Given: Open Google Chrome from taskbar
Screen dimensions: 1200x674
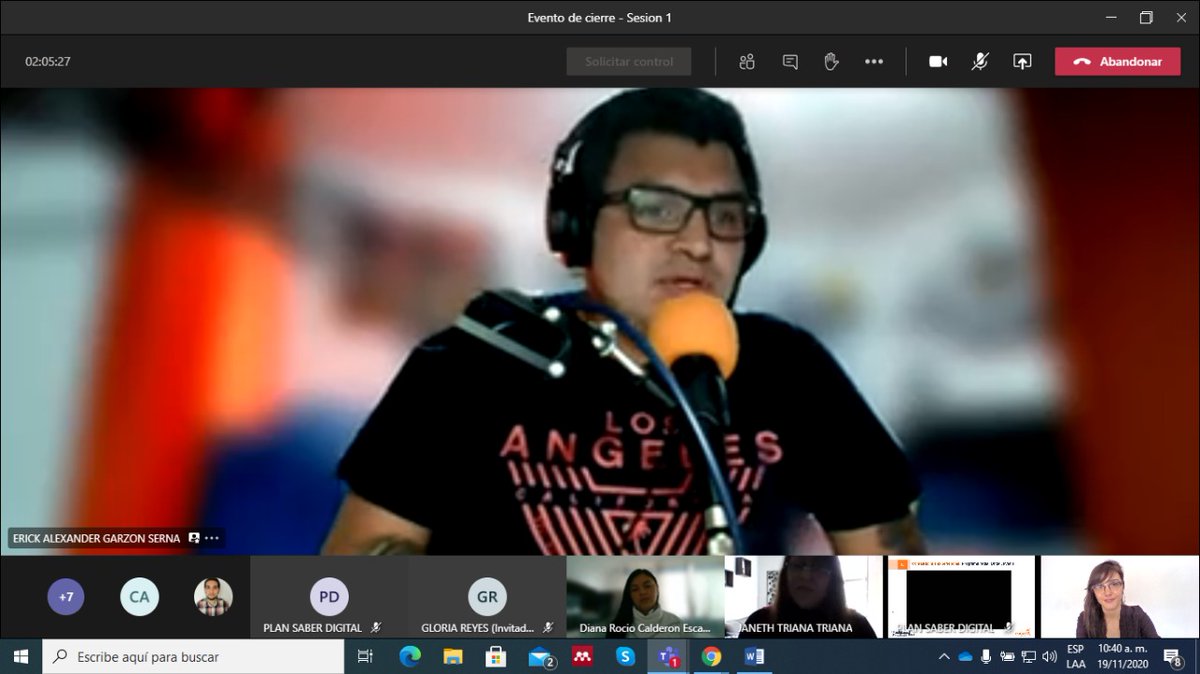Looking at the screenshot, I should click(711, 657).
